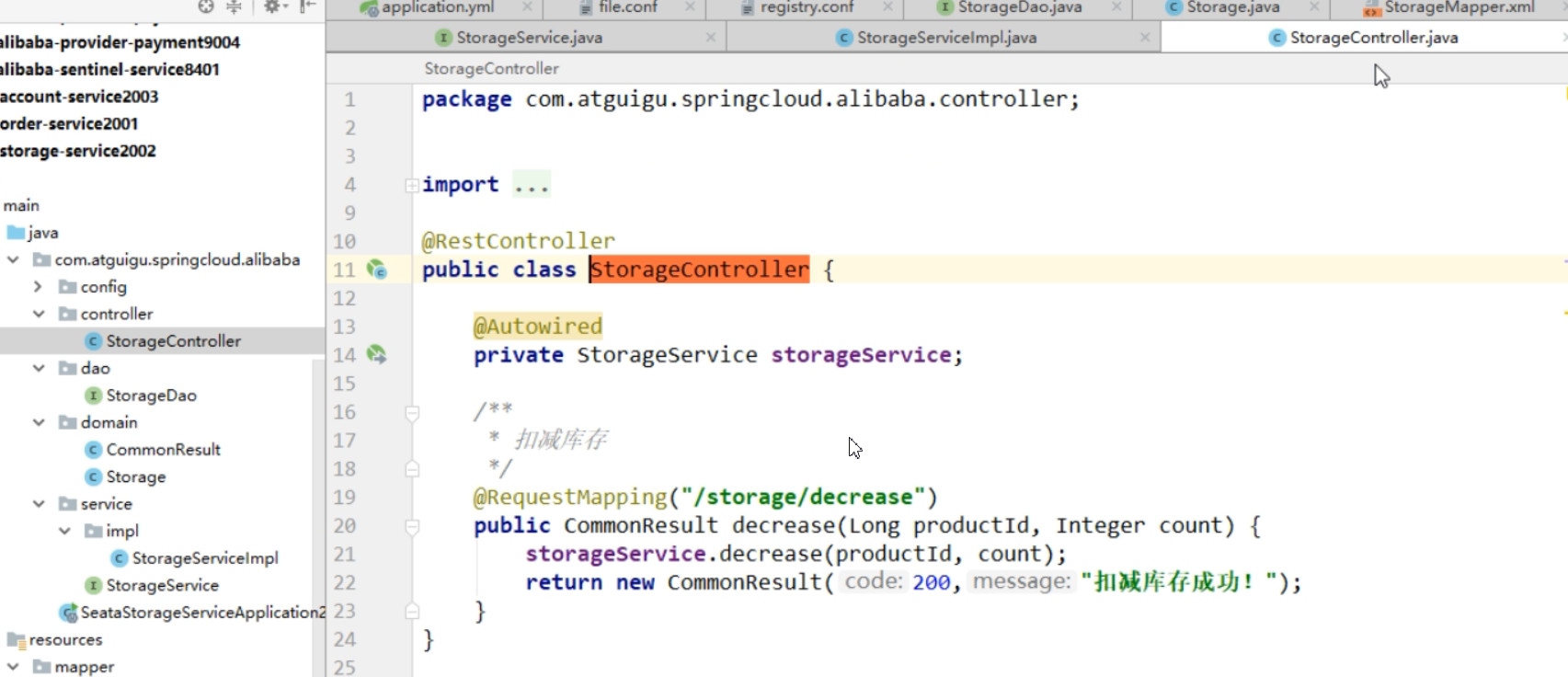Click the StorageMapper.xml tab's XML file icon
Screen dimensions: 1568x677
tap(1372, 8)
